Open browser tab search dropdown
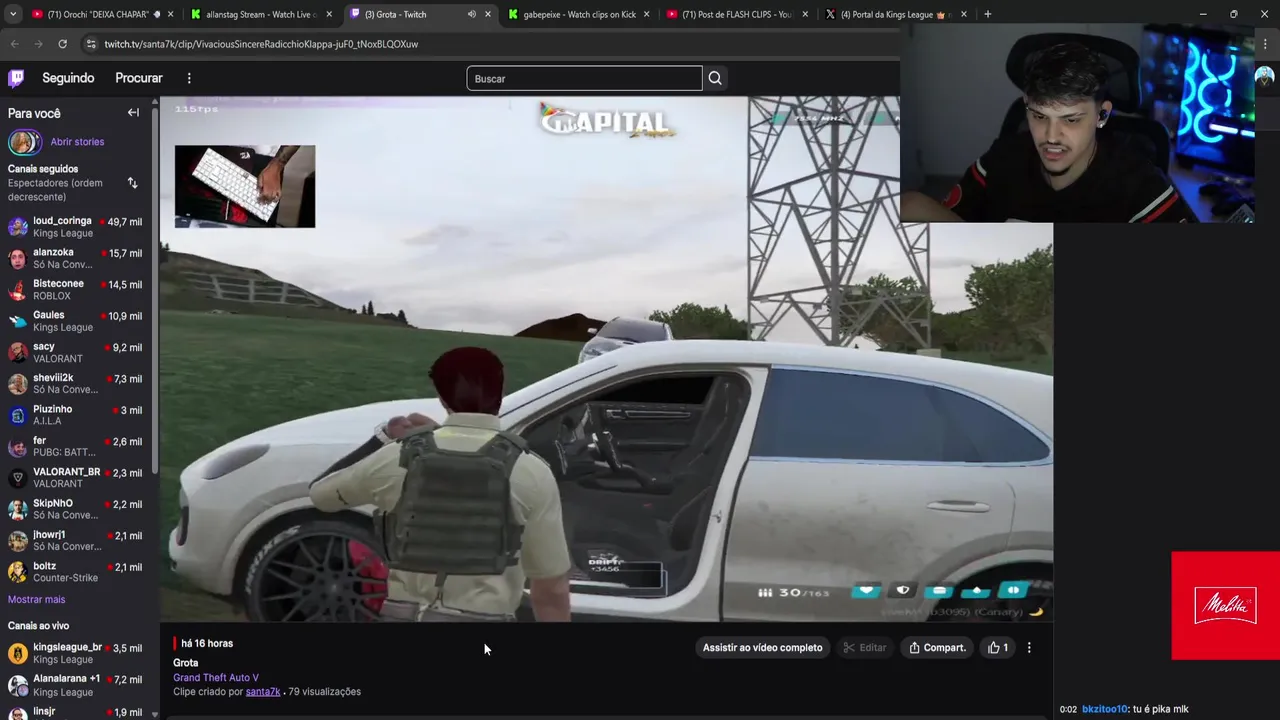 click(14, 14)
